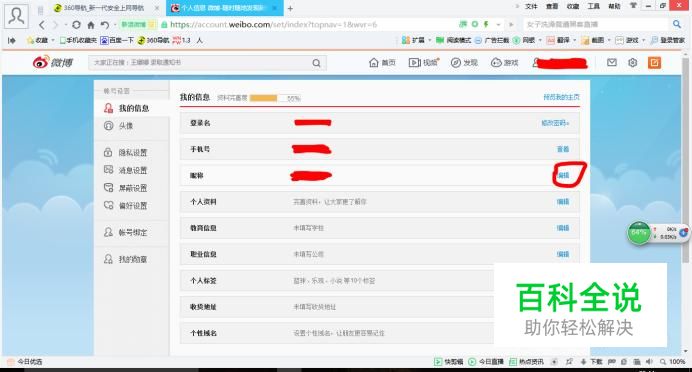The width and height of the screenshot is (692, 372).
Task: Open 手机收藏夹 bookmark
Action: pyautogui.click(x=78, y=40)
